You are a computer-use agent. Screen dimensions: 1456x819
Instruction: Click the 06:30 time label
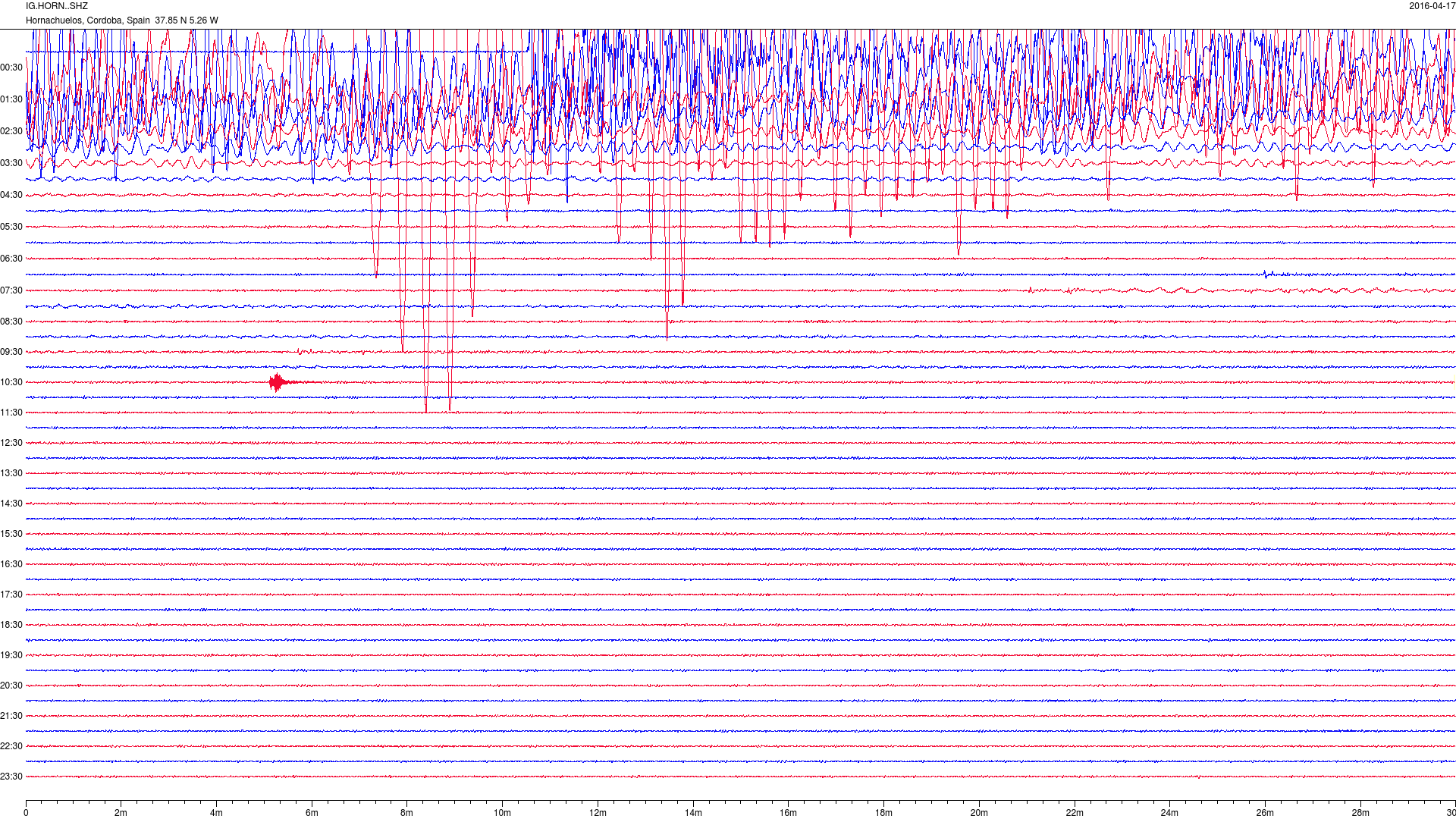(x=11, y=259)
